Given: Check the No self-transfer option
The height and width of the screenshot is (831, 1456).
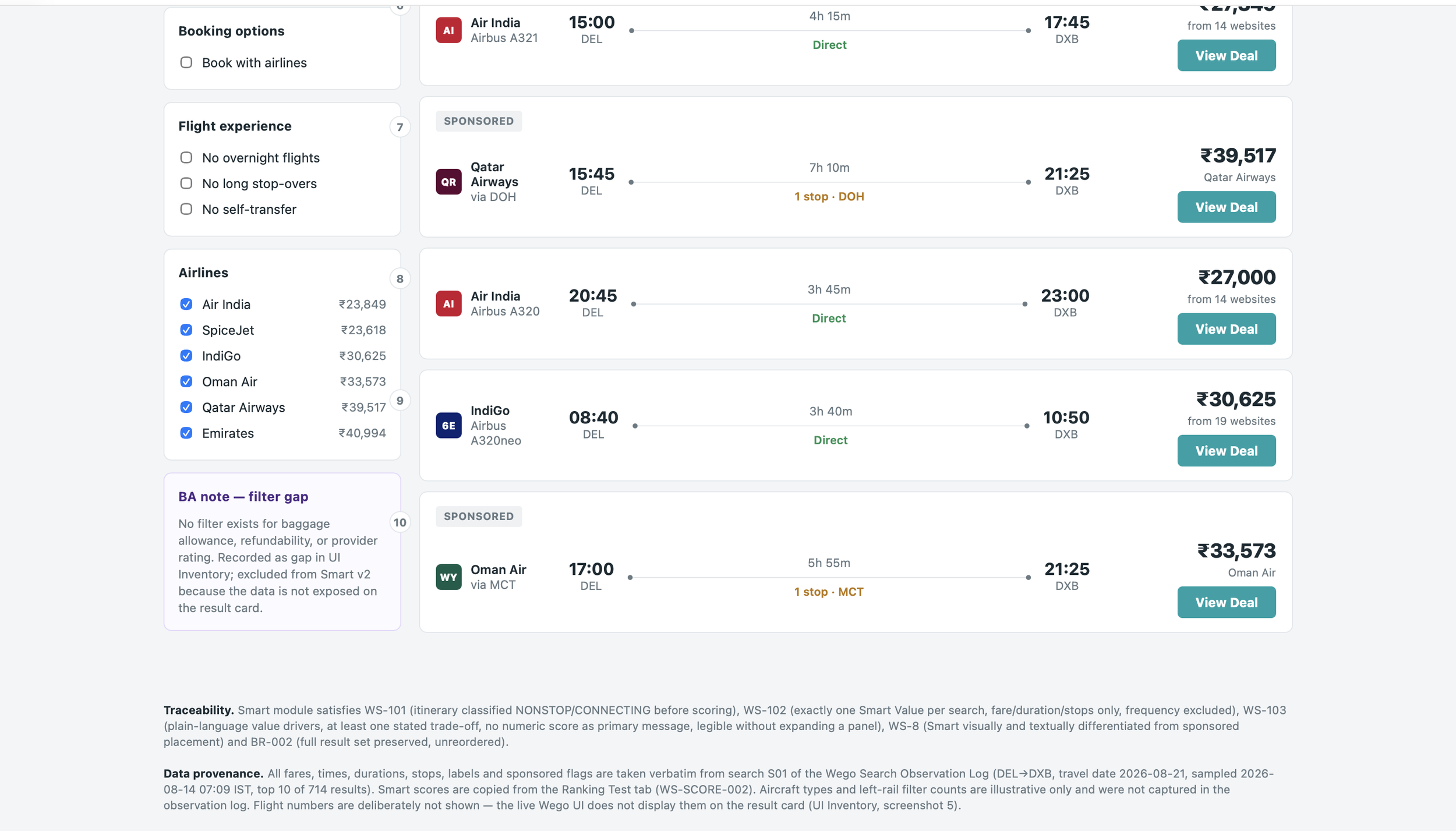Looking at the screenshot, I should tap(186, 208).
